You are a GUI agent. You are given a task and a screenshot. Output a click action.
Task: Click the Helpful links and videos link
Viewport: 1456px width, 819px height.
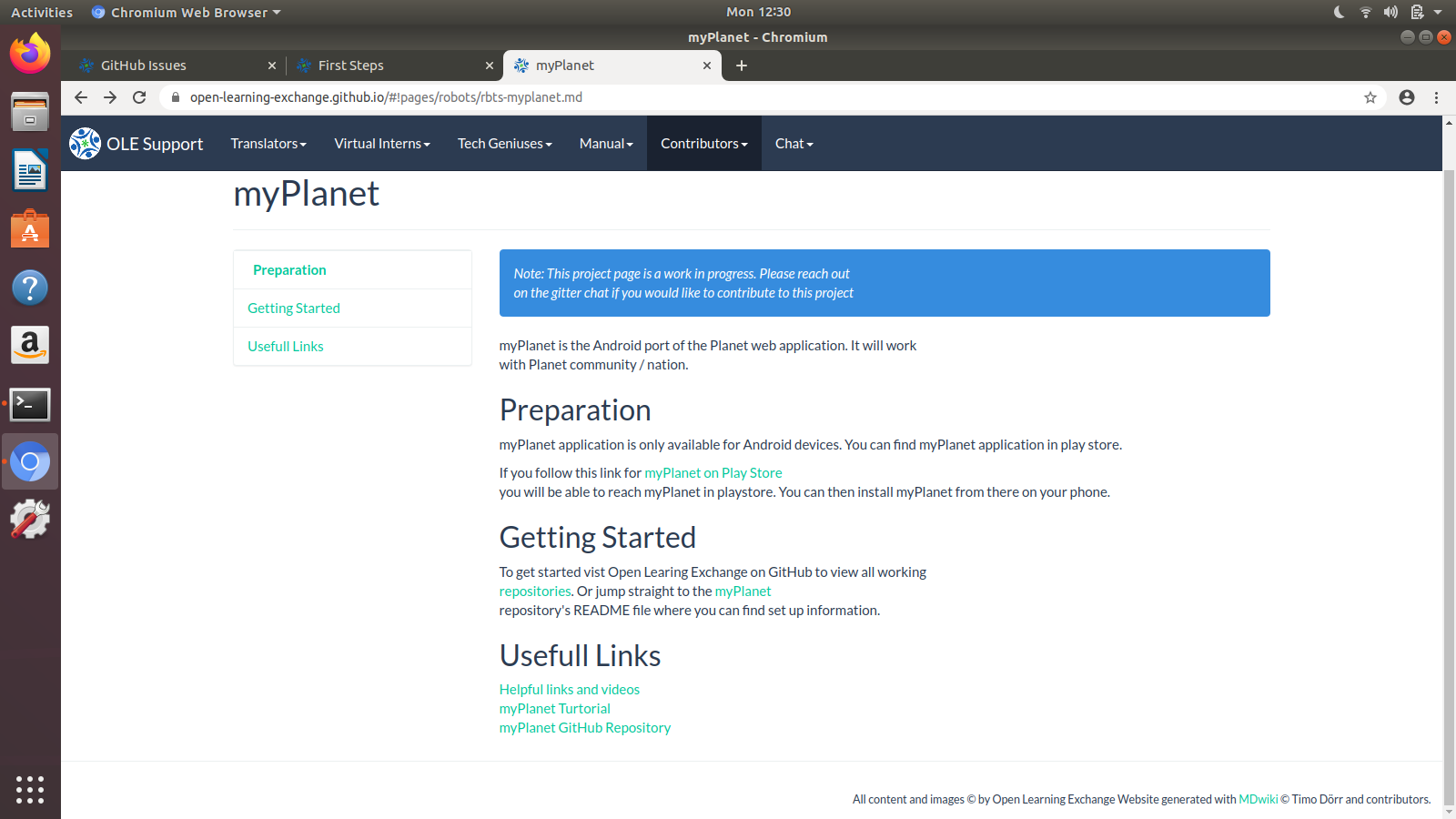click(x=569, y=689)
